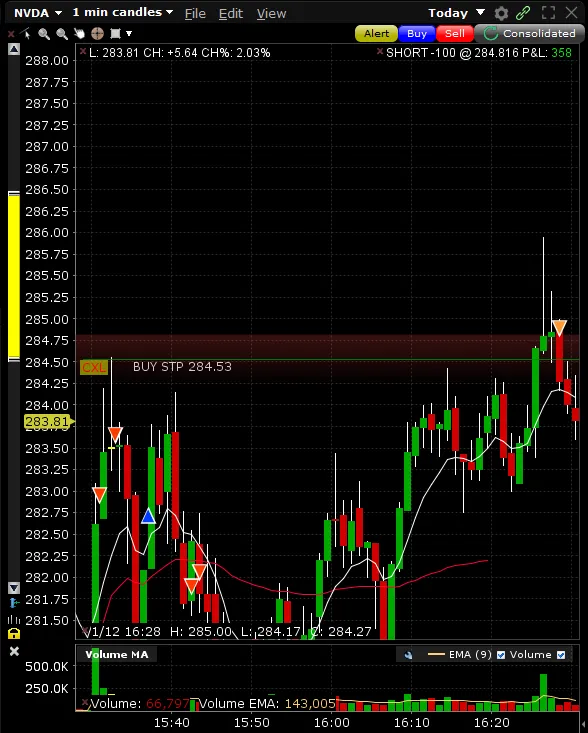Open chart settings gear icon
This screenshot has height=733, width=588.
coord(501,13)
